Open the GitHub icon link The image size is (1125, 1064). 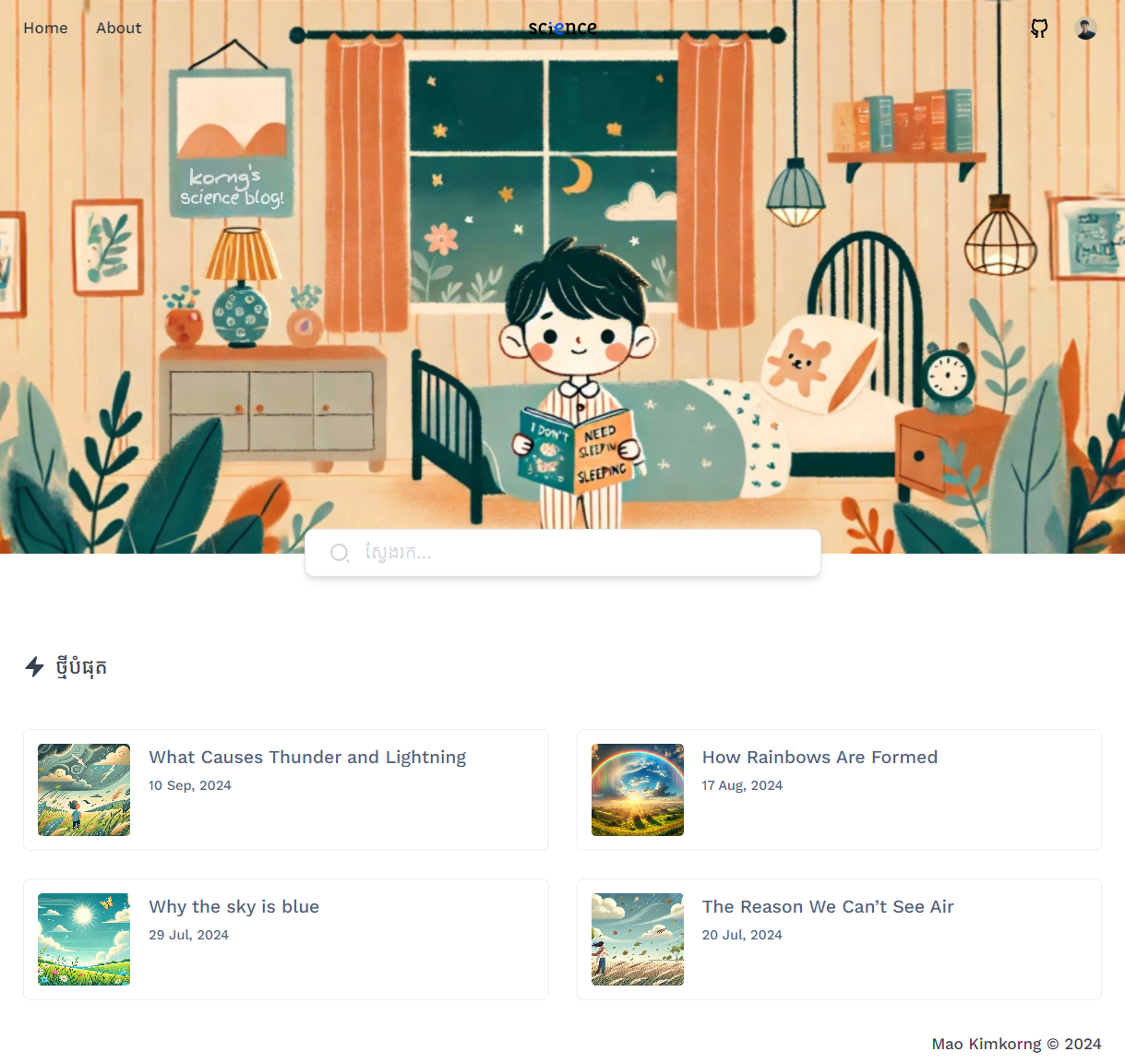click(1039, 29)
